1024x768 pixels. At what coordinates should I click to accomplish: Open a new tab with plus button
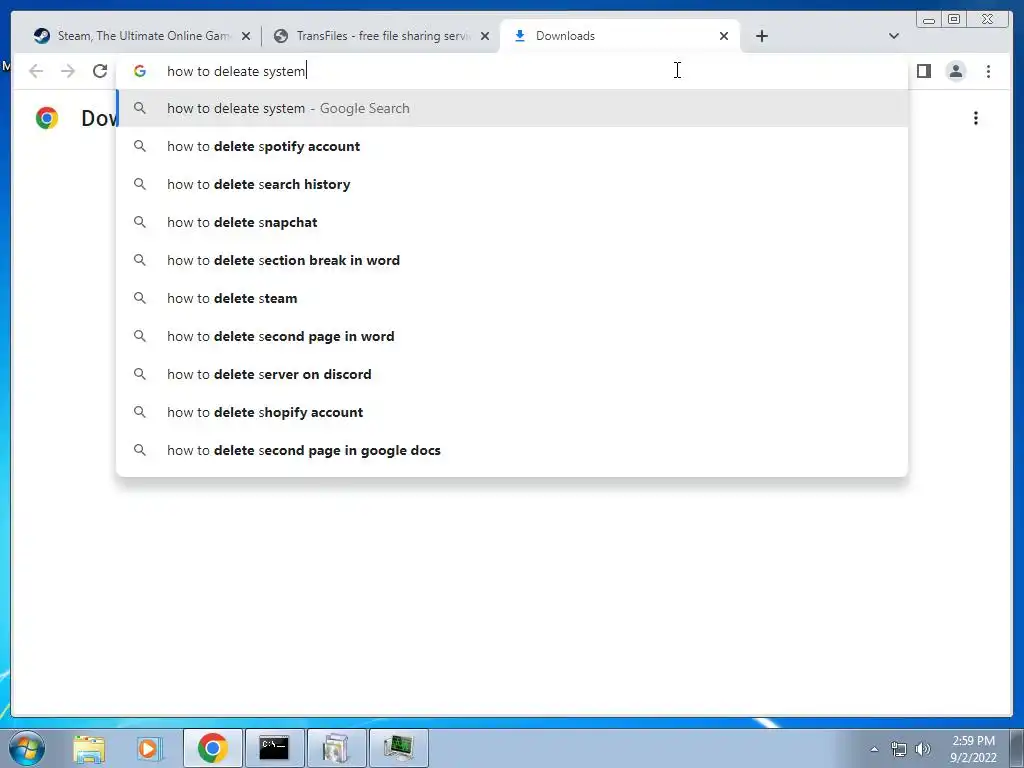pos(761,36)
